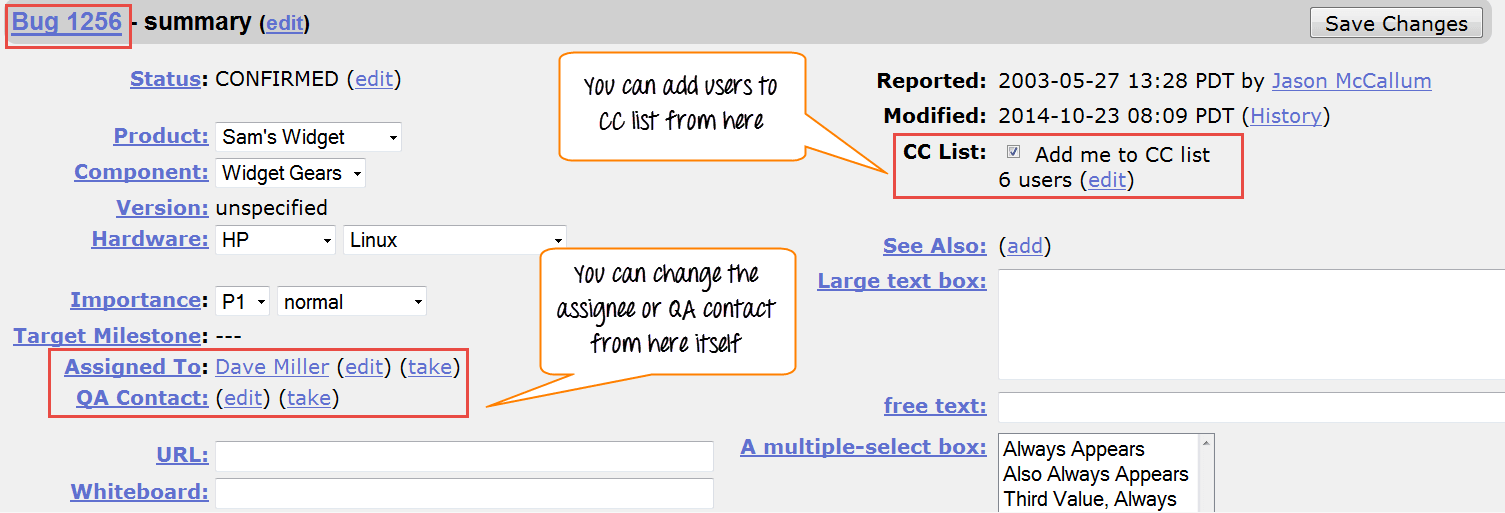
Task: Click into the URL input field
Action: (464, 456)
